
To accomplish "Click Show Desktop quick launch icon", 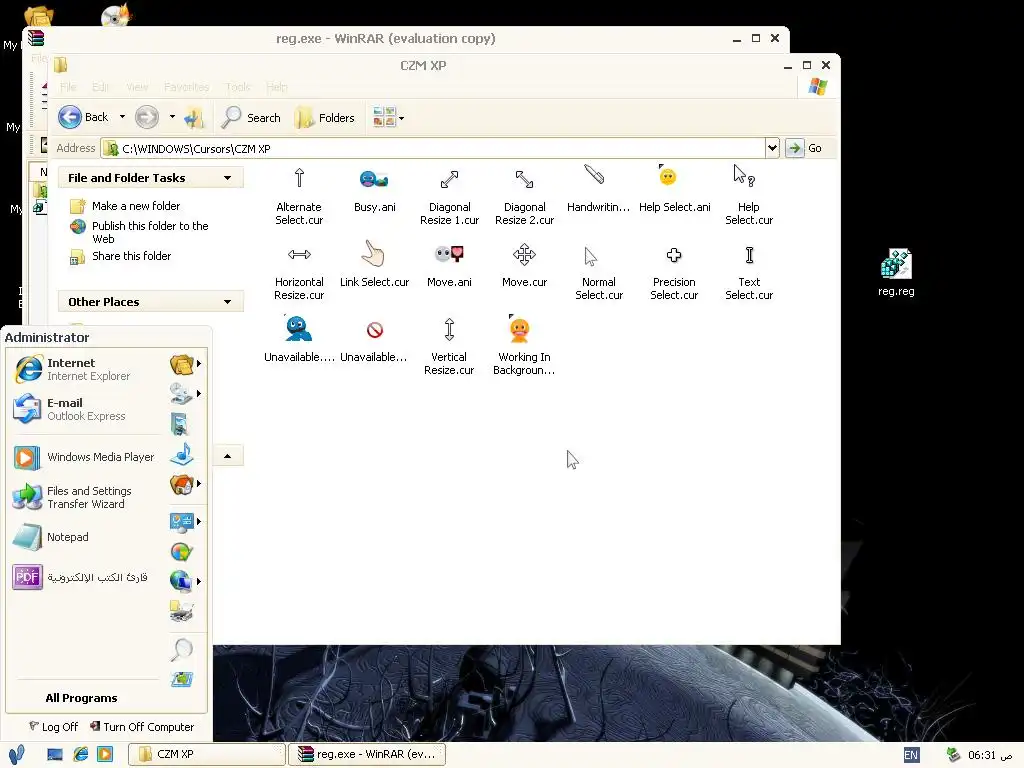I will [x=55, y=754].
